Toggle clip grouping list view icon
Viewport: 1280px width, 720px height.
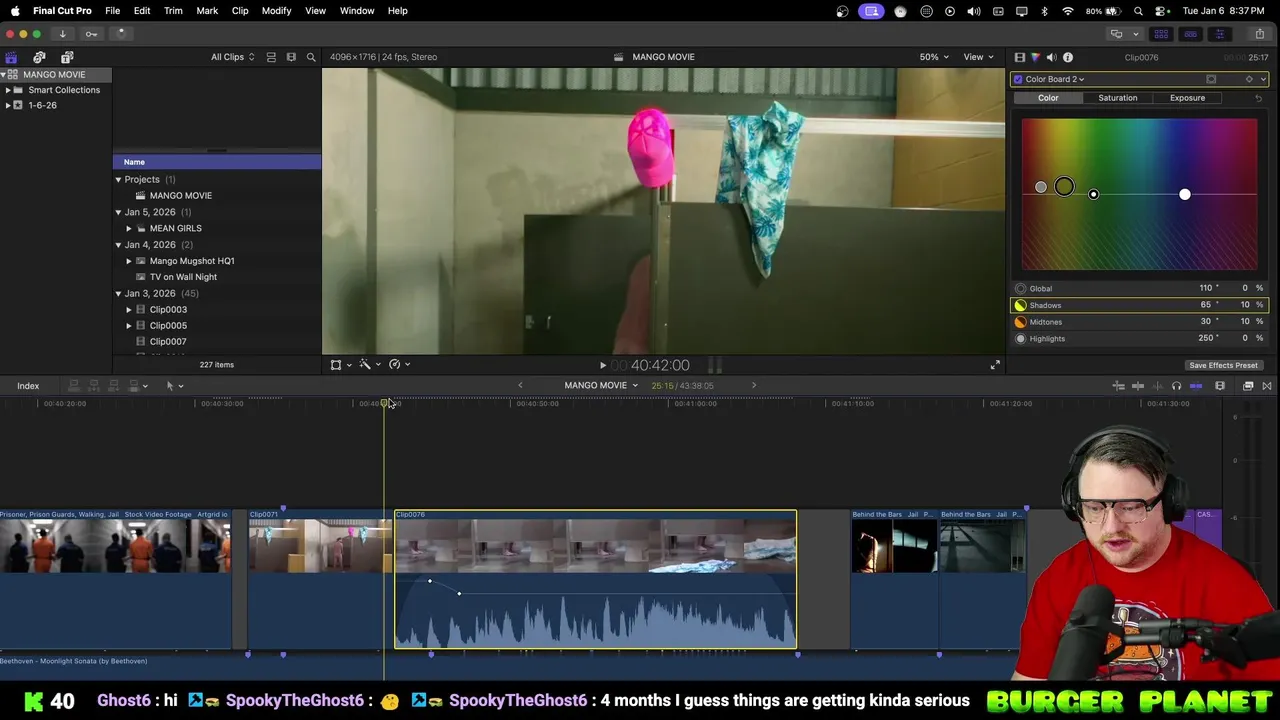[271, 57]
